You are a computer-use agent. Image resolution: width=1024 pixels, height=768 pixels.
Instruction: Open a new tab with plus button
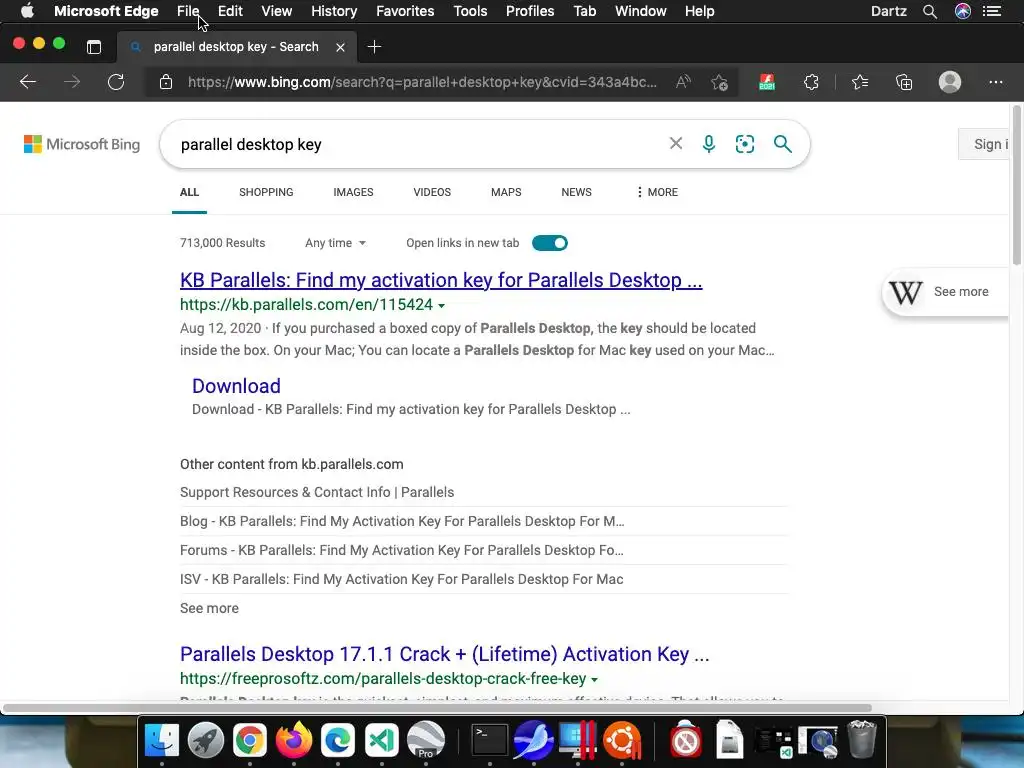(374, 47)
